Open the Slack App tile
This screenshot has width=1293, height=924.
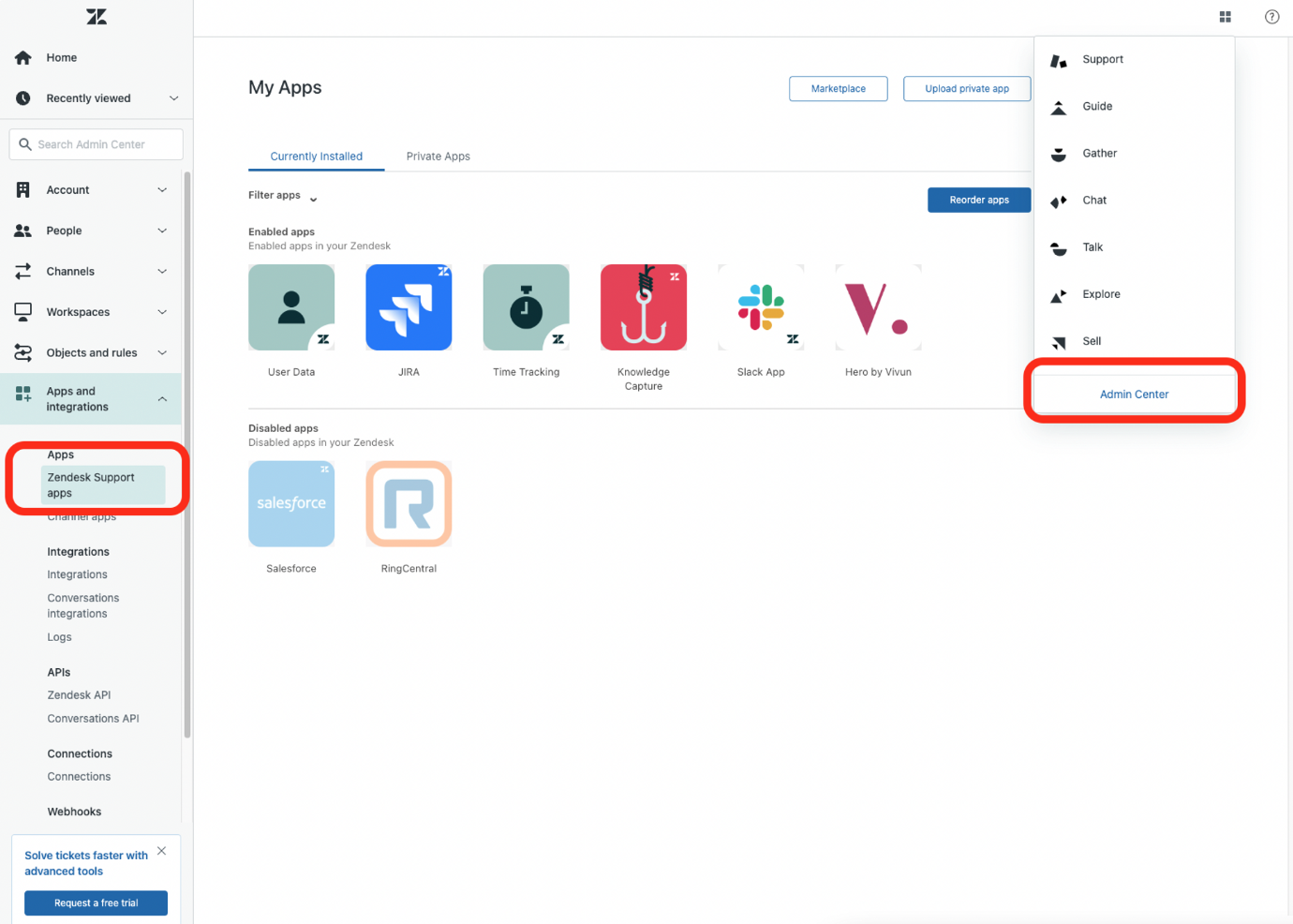point(761,307)
